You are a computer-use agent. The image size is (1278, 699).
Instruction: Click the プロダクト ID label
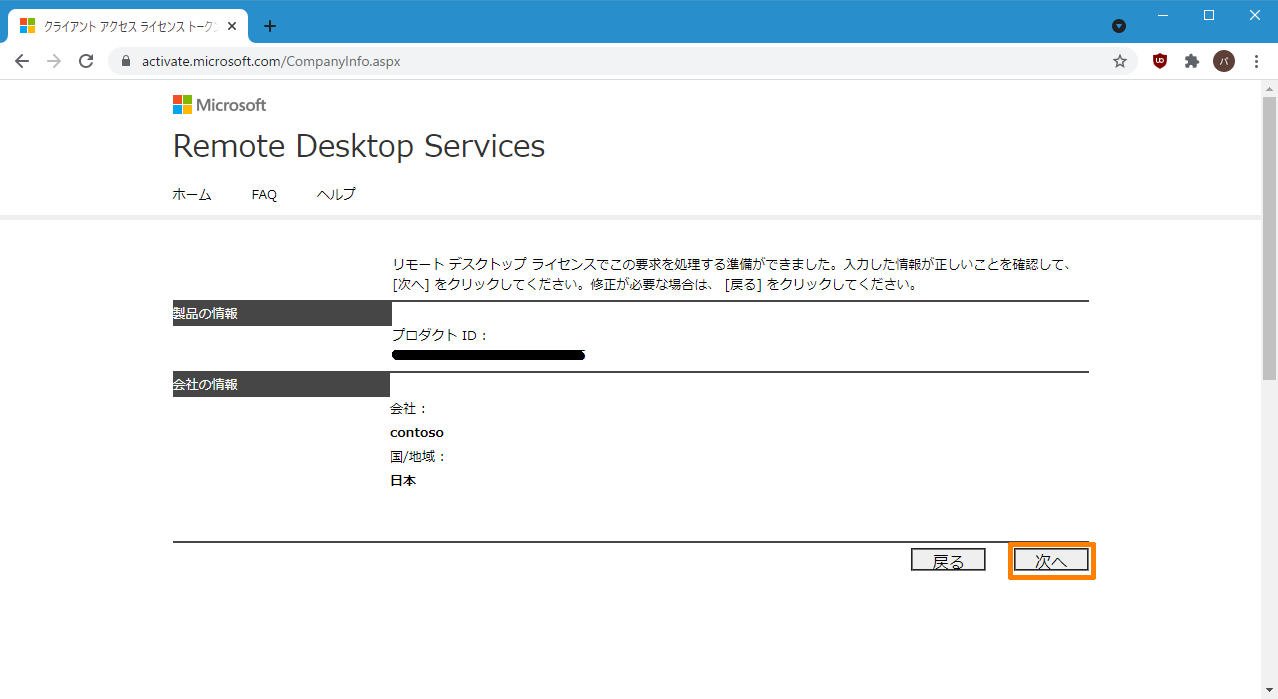440,336
